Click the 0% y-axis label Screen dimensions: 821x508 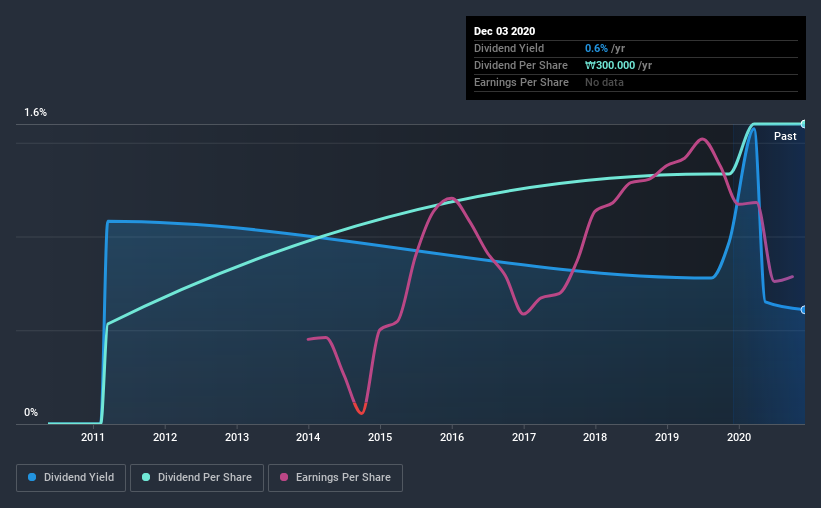click(31, 413)
